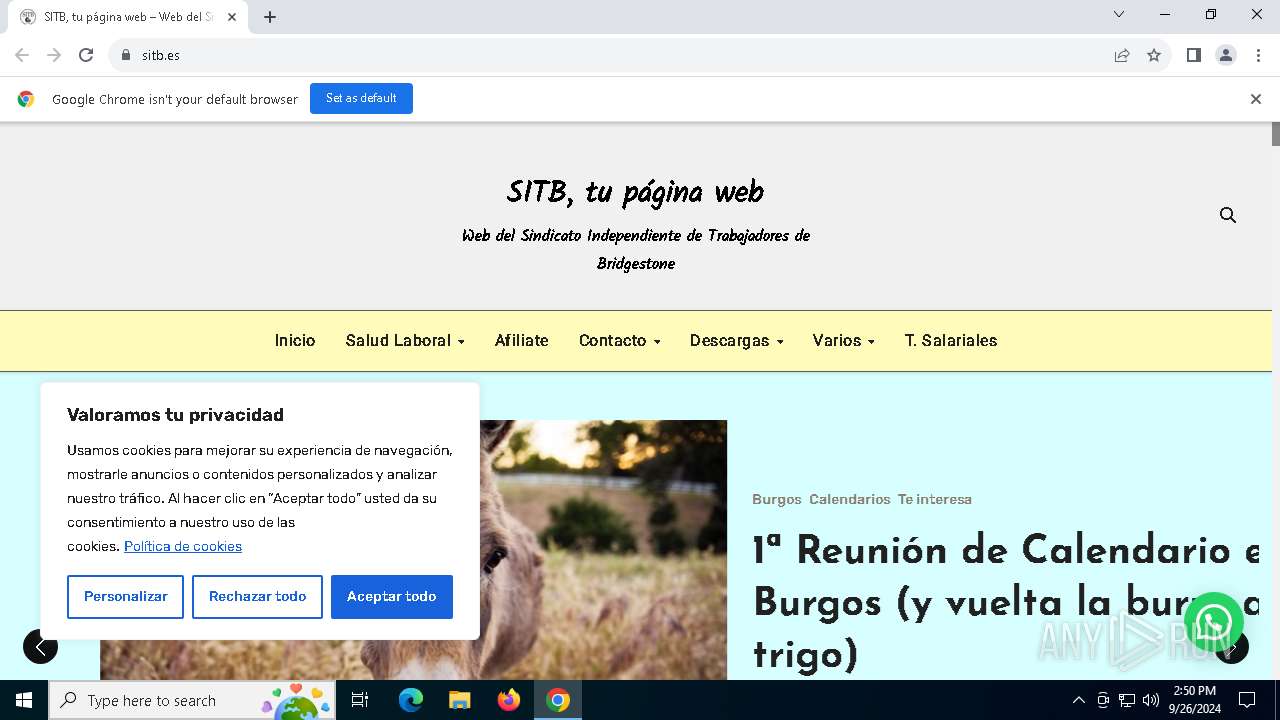The height and width of the screenshot is (720, 1280).
Task: Open the 1ª Reunión de Calendario article
Action: click(x=1005, y=602)
